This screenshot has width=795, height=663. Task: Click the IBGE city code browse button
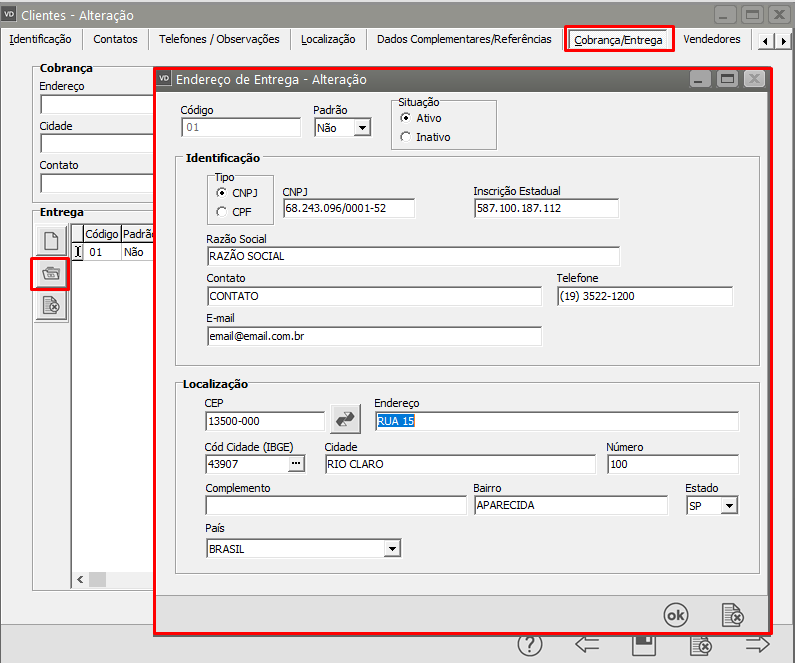[295, 464]
